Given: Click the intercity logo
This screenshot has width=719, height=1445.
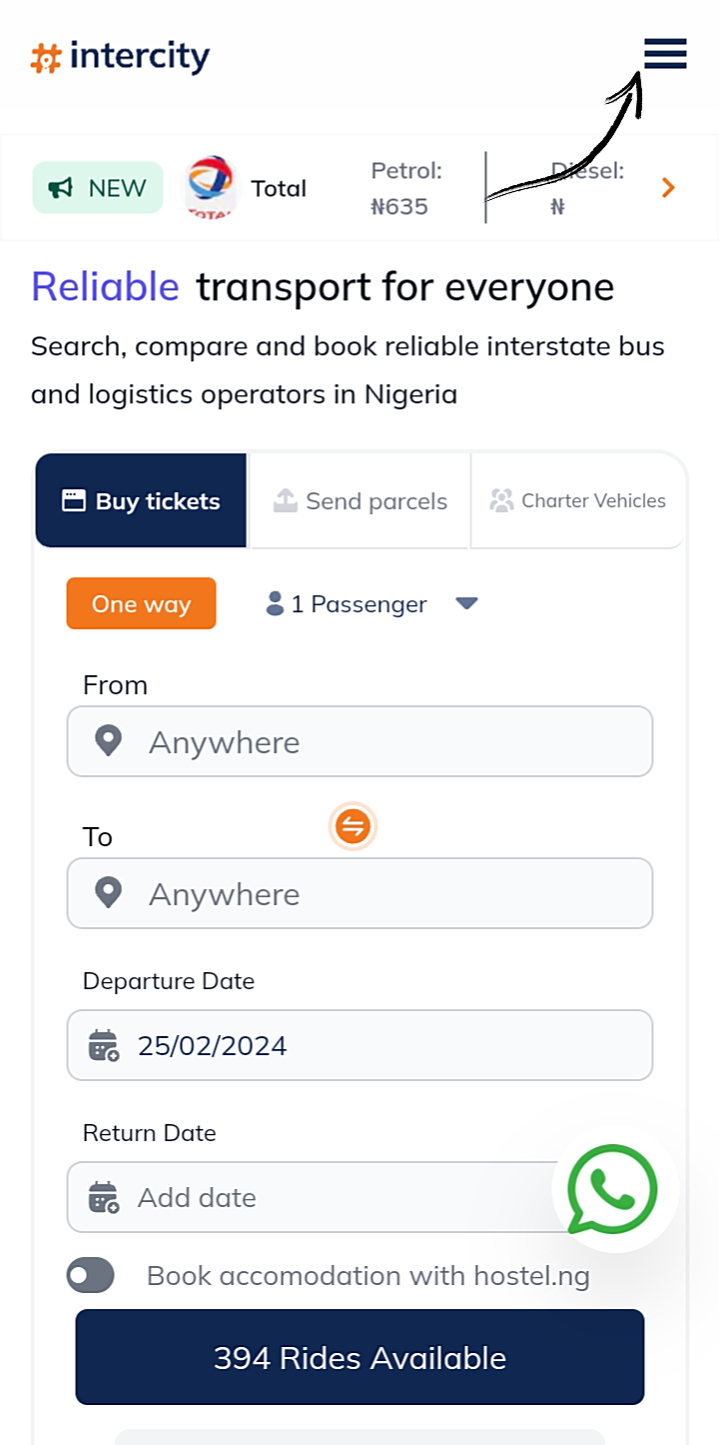Looking at the screenshot, I should pyautogui.click(x=121, y=57).
